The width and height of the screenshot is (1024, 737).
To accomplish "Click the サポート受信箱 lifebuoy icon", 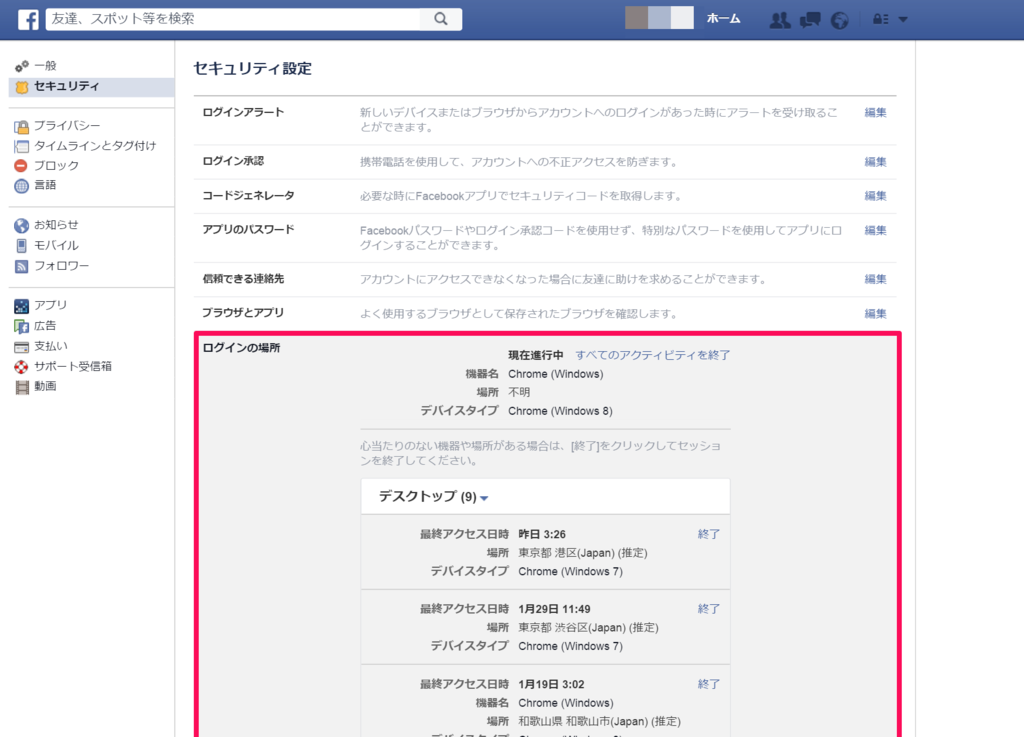I will coord(22,367).
